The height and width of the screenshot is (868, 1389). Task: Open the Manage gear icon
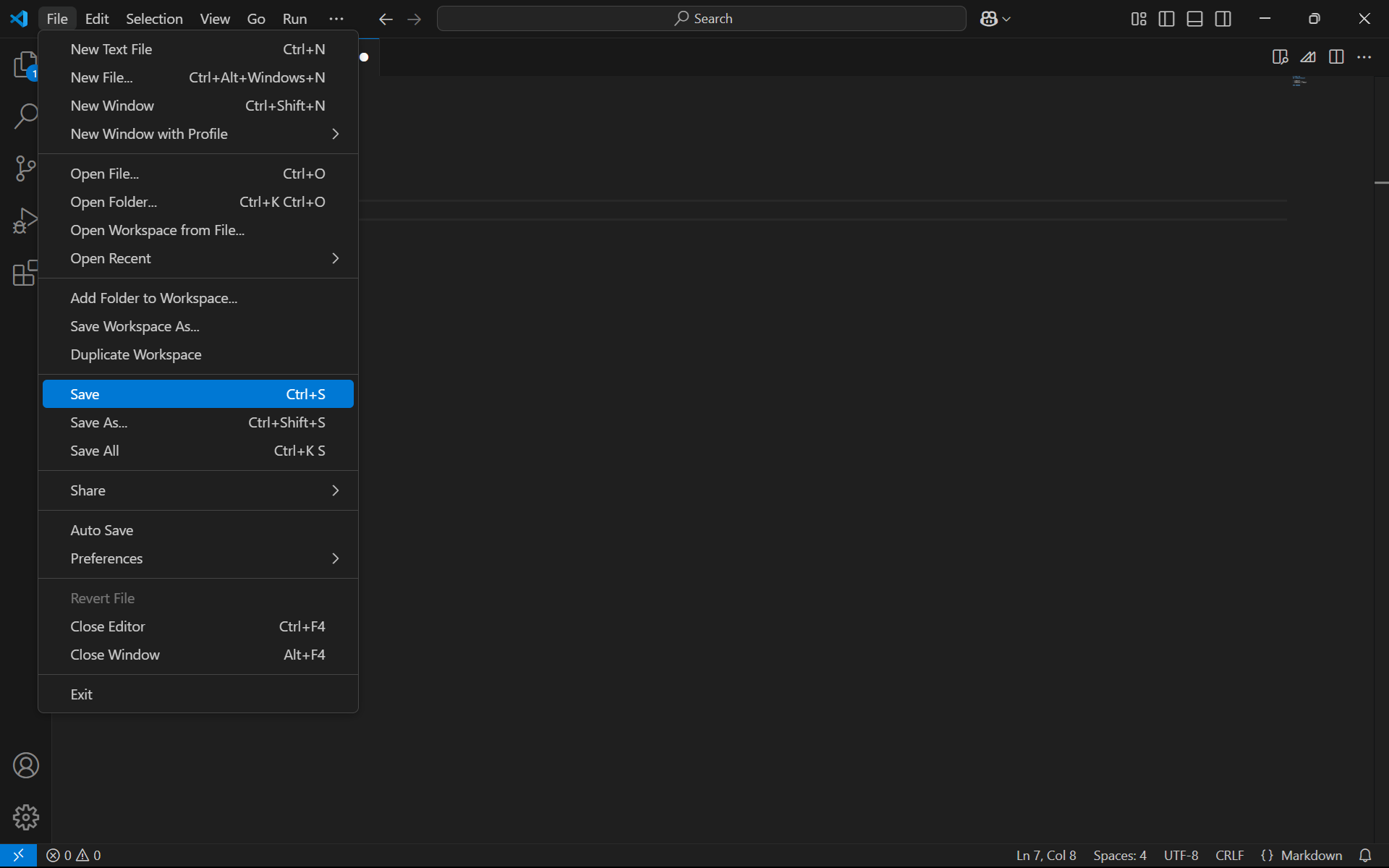click(x=25, y=817)
